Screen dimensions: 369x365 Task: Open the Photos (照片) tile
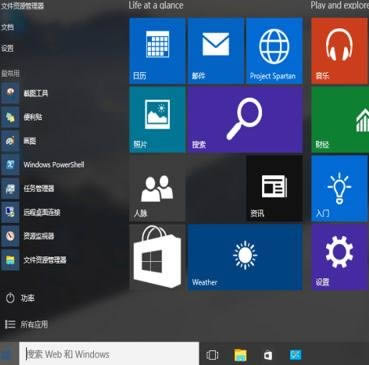157,119
